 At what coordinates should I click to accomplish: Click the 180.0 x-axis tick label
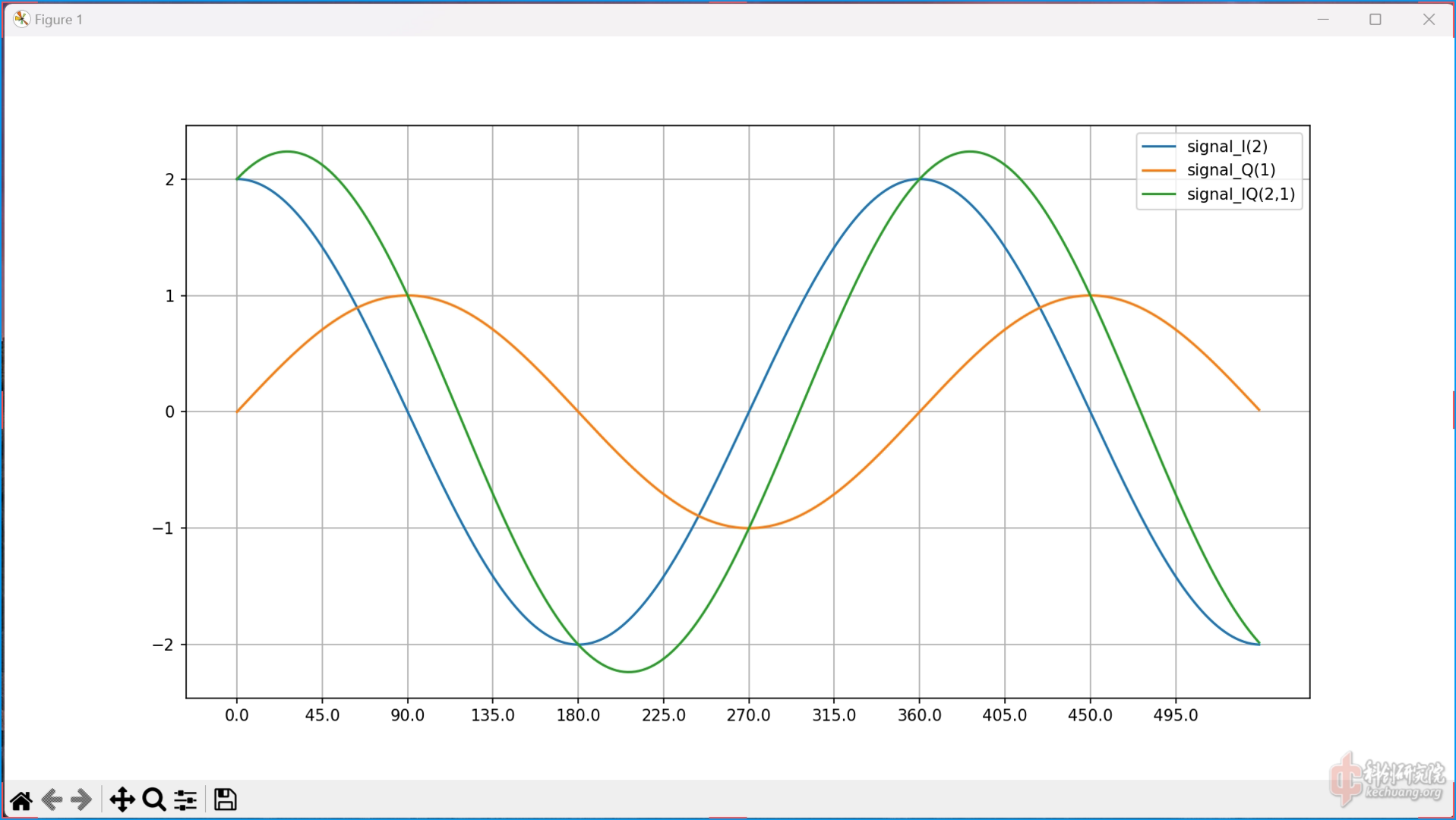(578, 715)
